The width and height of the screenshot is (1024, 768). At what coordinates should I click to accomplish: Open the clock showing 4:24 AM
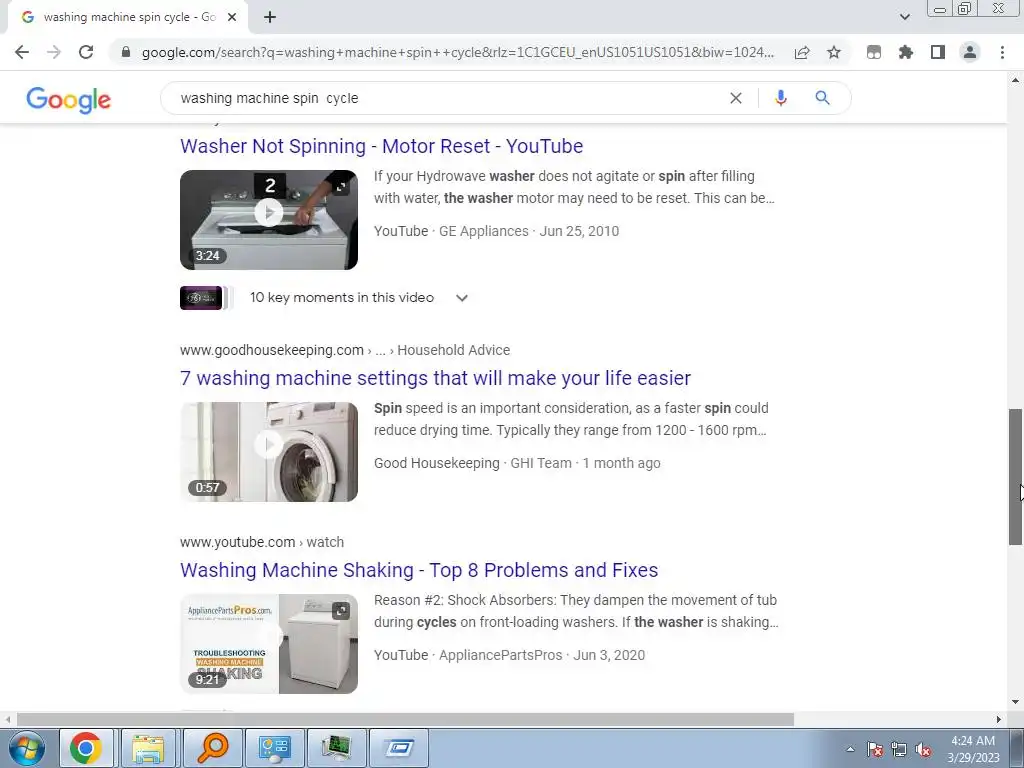click(973, 749)
